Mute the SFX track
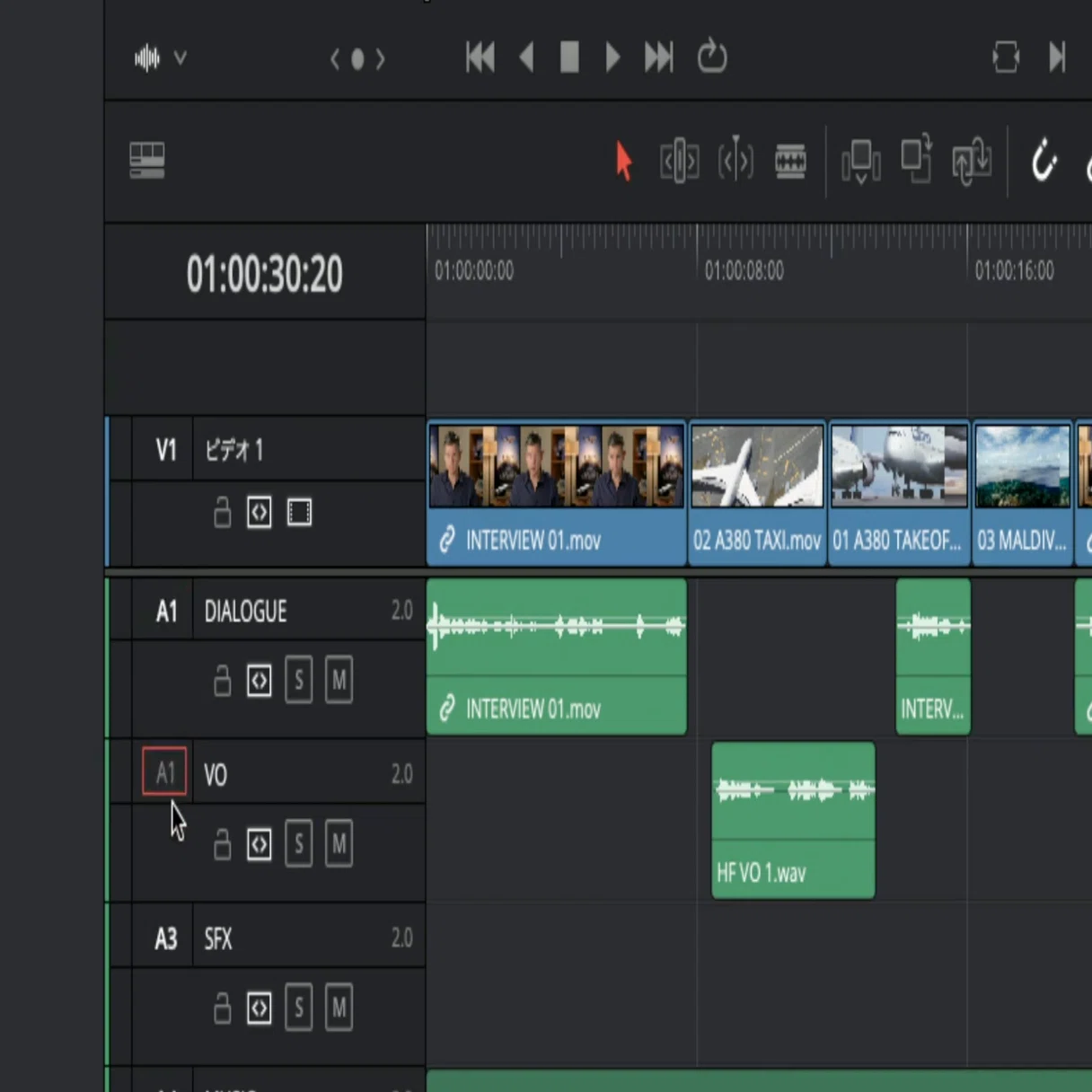Screen dimensions: 1092x1092 click(x=339, y=1008)
